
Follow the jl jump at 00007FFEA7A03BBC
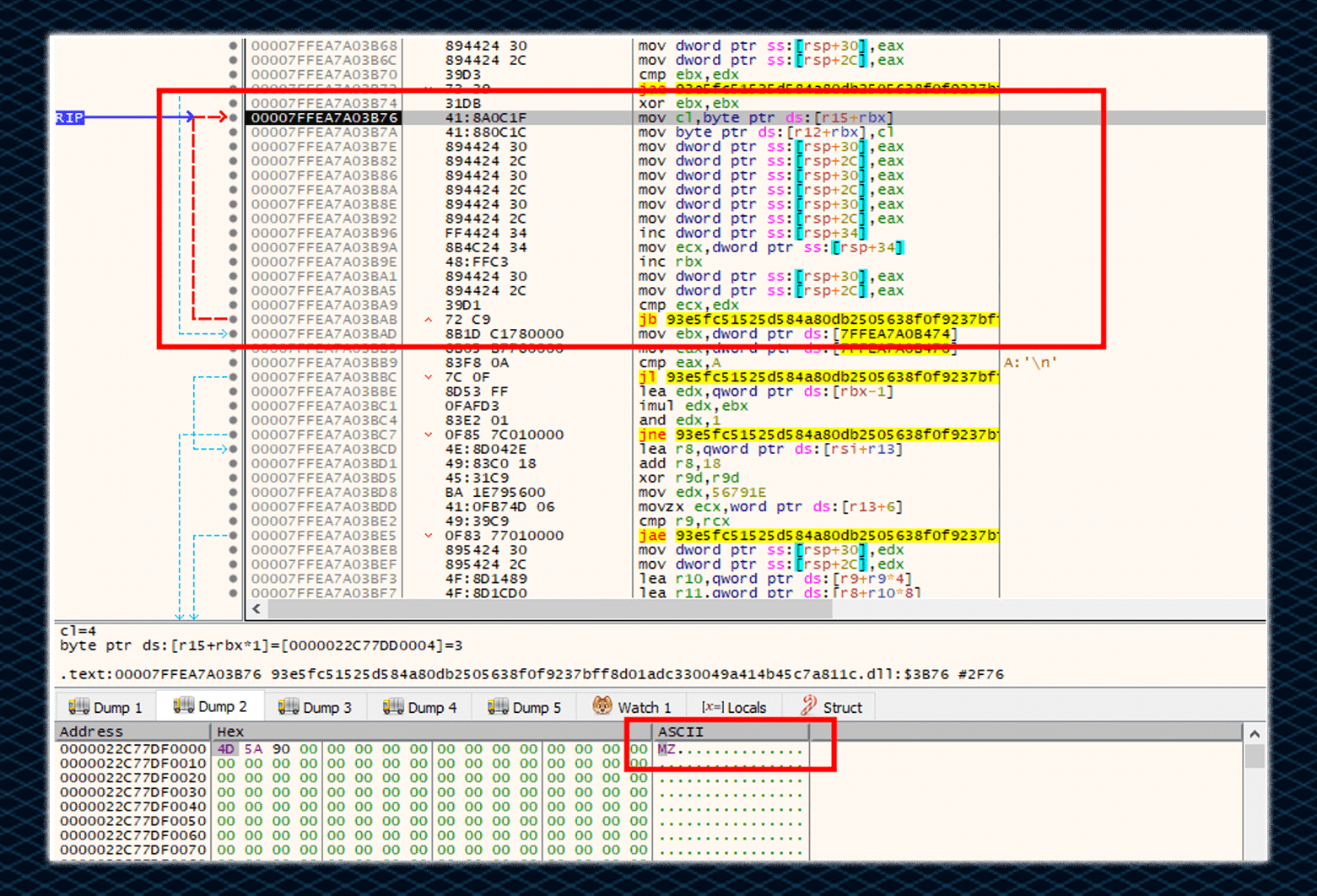tap(818, 377)
